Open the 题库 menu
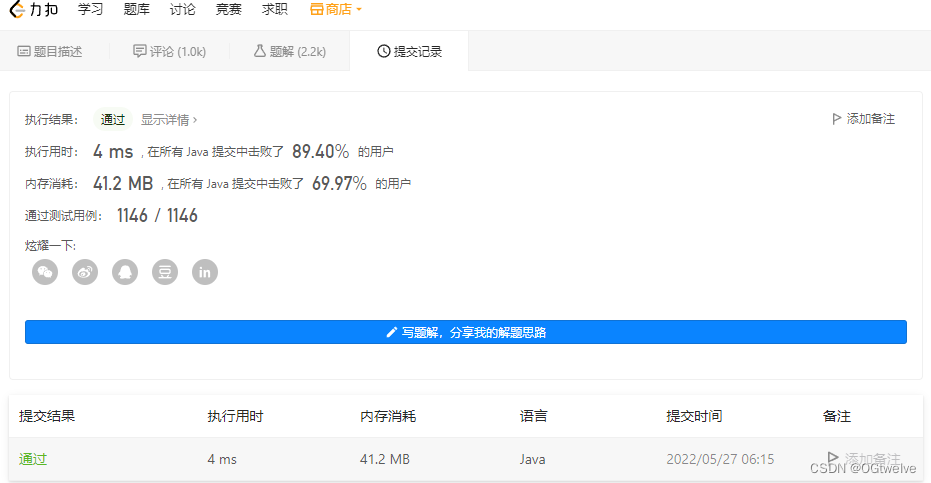Image resolution: width=931 pixels, height=483 pixels. point(137,10)
